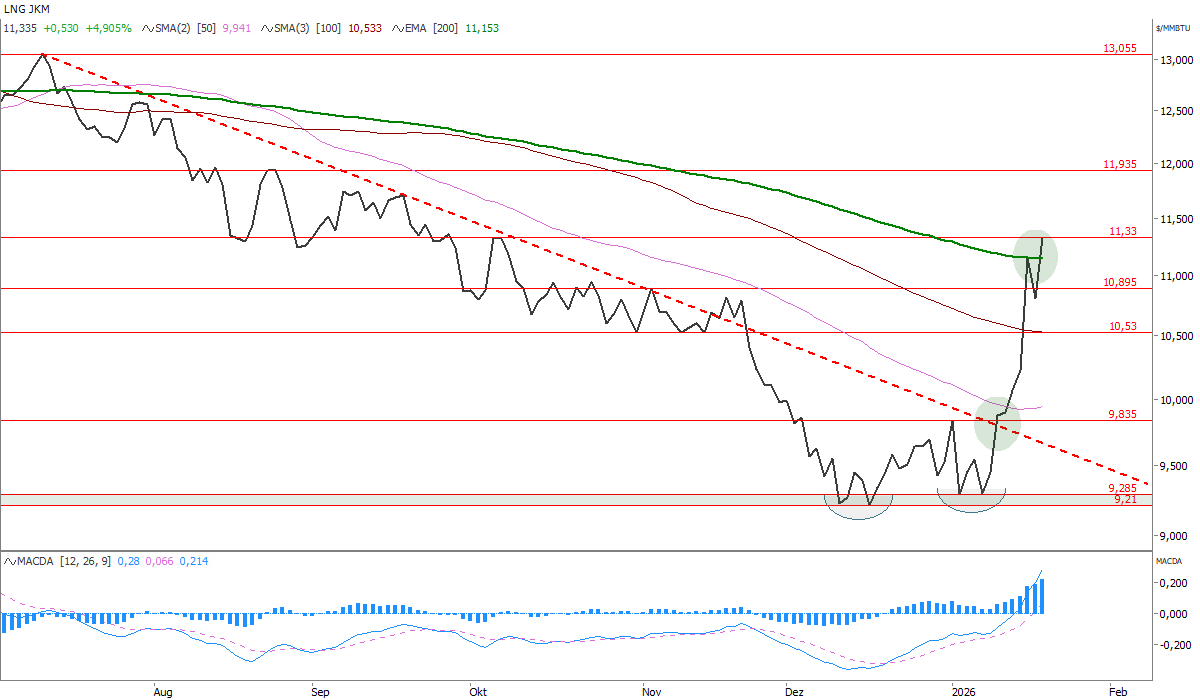Click the LNG JKM chart title
Image resolution: width=1200 pixels, height=700 pixels.
point(27,10)
